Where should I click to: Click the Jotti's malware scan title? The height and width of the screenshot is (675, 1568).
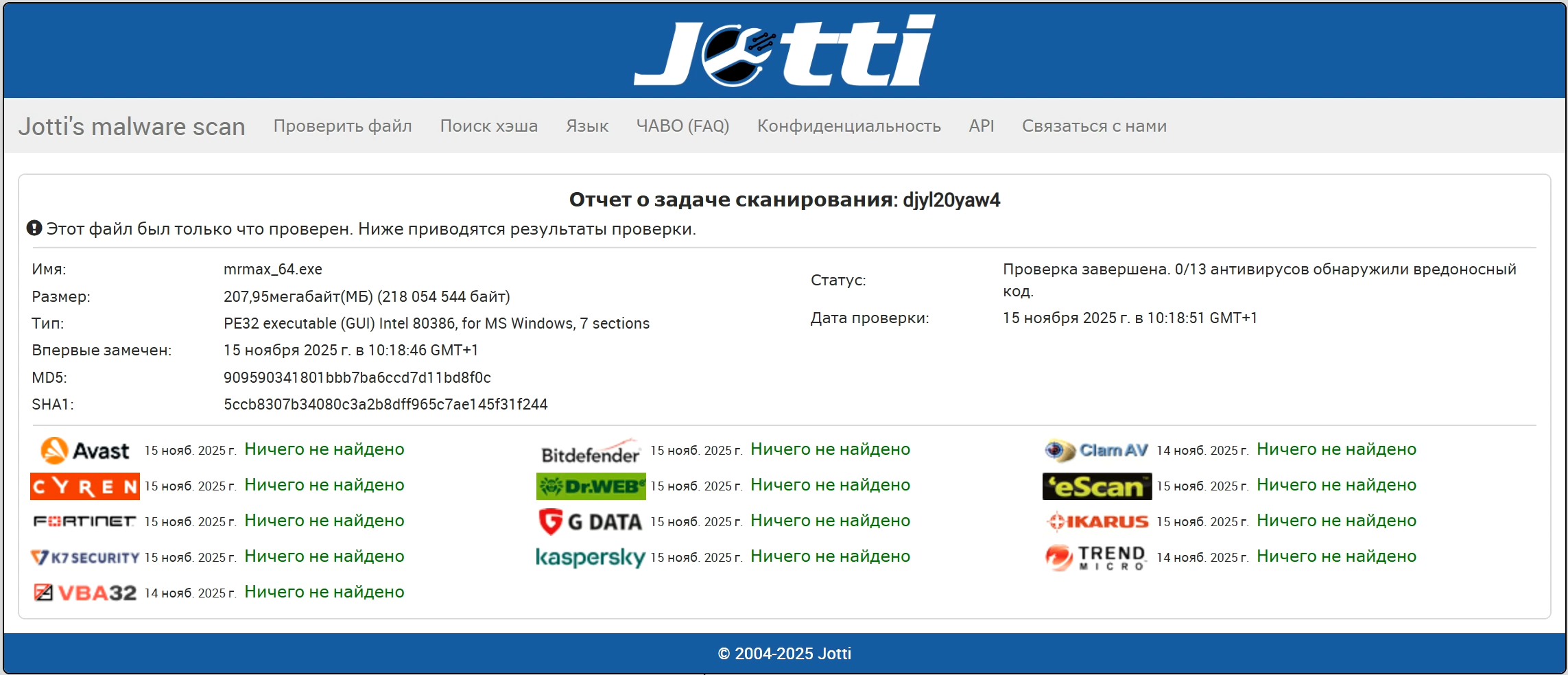(x=132, y=127)
